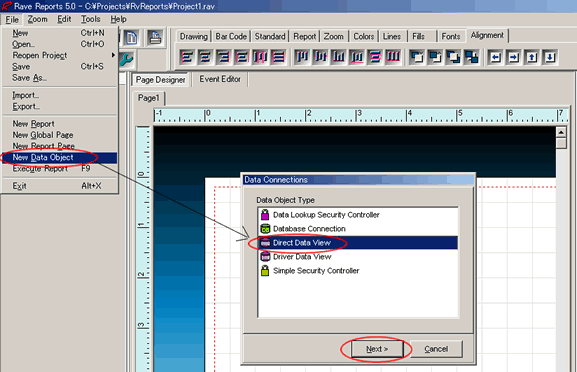Image resolution: width=577 pixels, height=372 pixels.
Task: Choose Save As from File menu
Action: (29, 78)
